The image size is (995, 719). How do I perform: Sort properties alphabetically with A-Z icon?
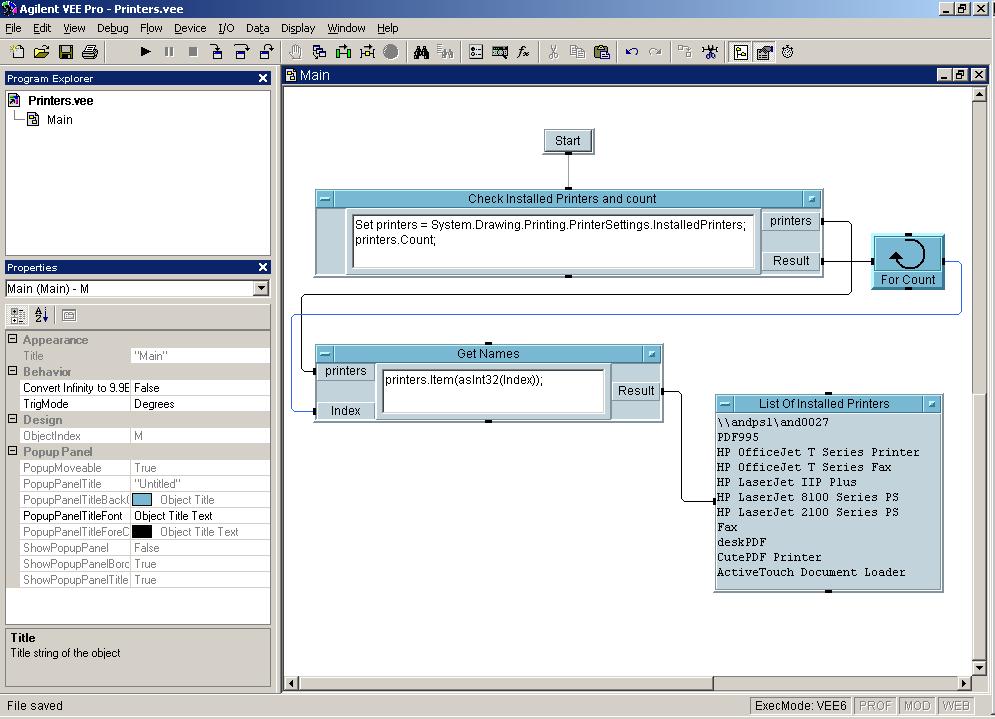41,315
